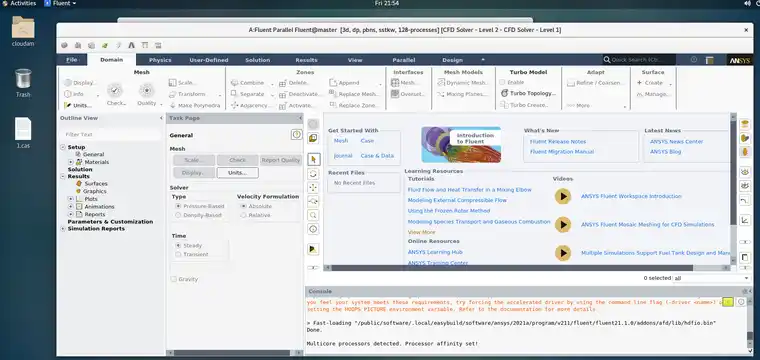Open the ANSYS Blog link
This screenshot has width=760, height=360.
pos(665,152)
